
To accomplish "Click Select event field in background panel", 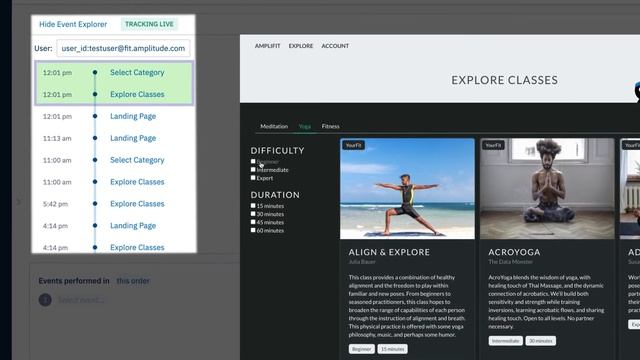I will 81,300.
